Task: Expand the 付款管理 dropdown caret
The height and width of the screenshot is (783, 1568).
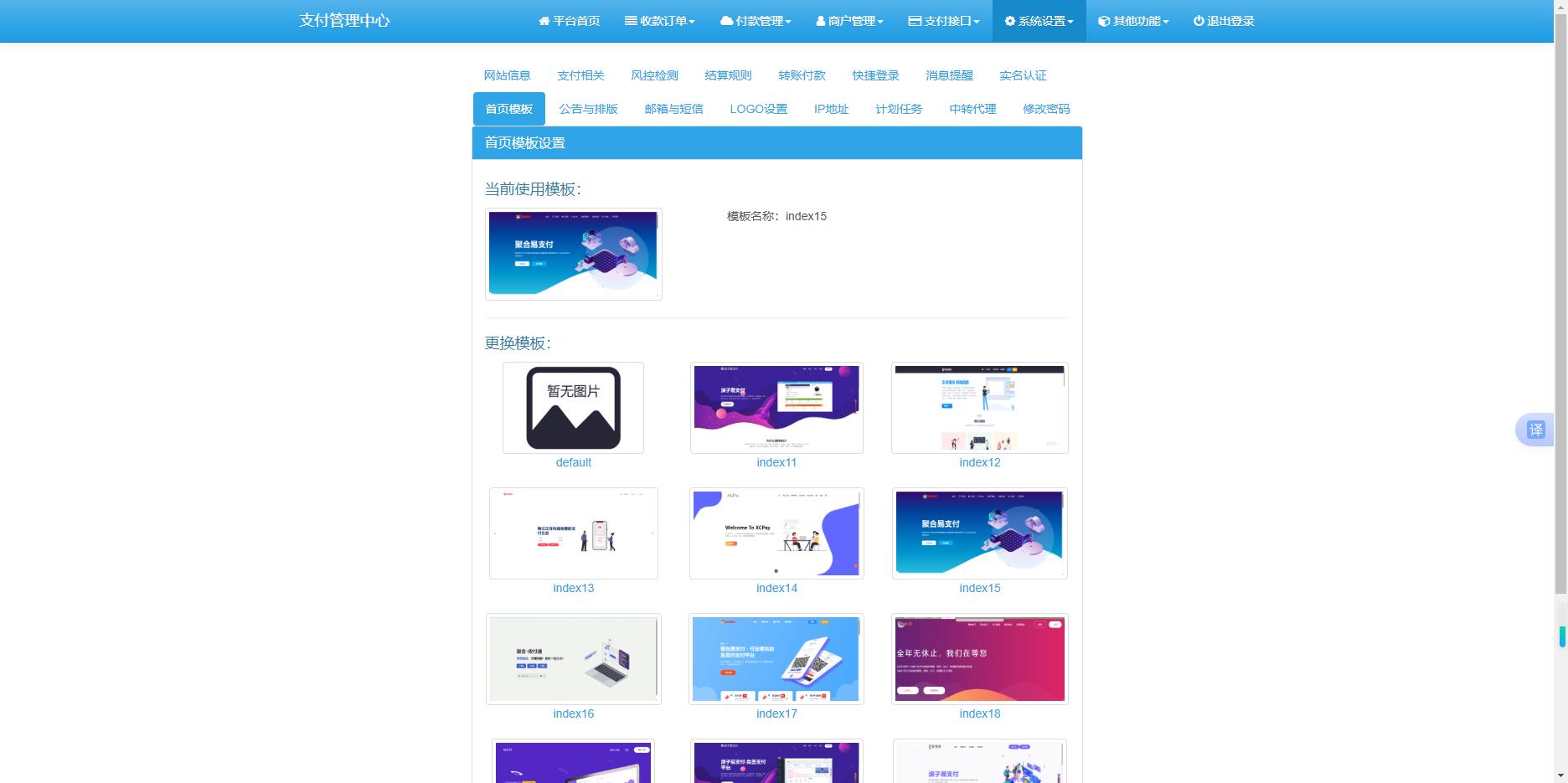Action: click(x=788, y=22)
